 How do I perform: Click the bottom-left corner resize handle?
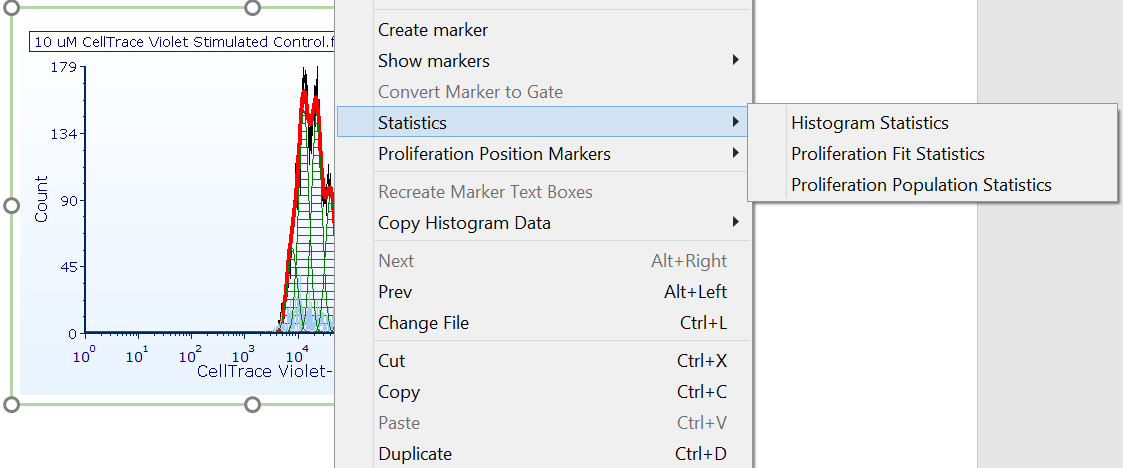12,404
